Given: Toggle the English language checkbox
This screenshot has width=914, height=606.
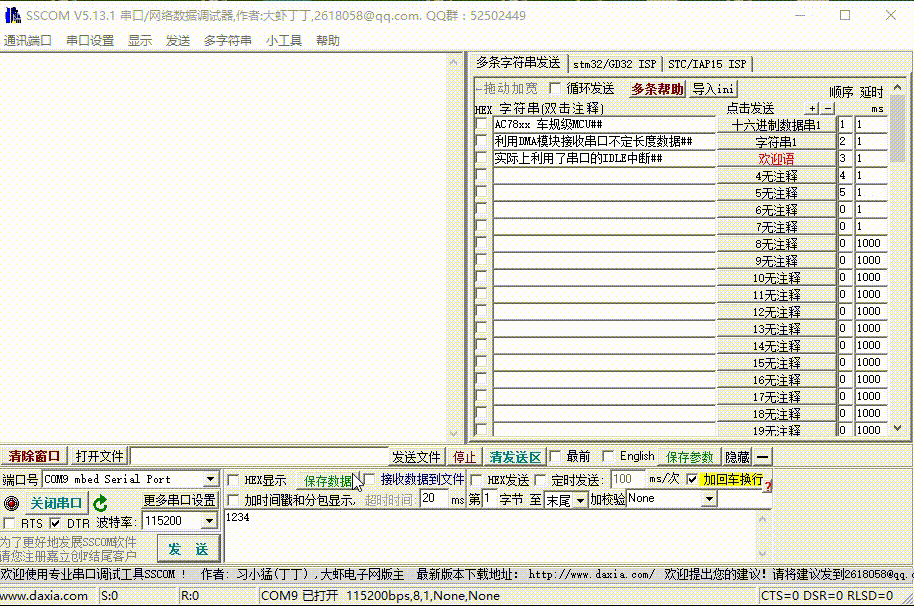Looking at the screenshot, I should 608,456.
